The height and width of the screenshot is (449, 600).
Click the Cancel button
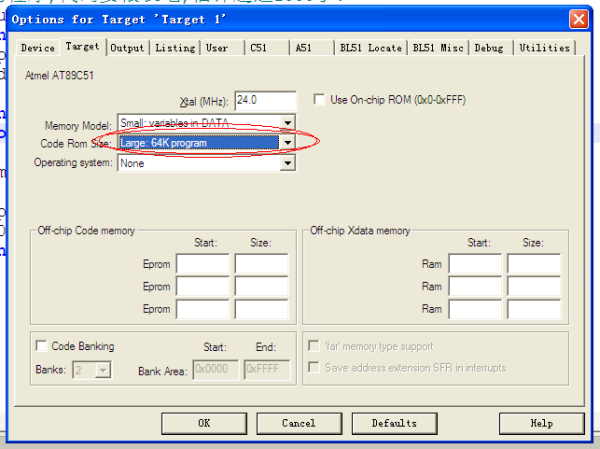point(298,423)
